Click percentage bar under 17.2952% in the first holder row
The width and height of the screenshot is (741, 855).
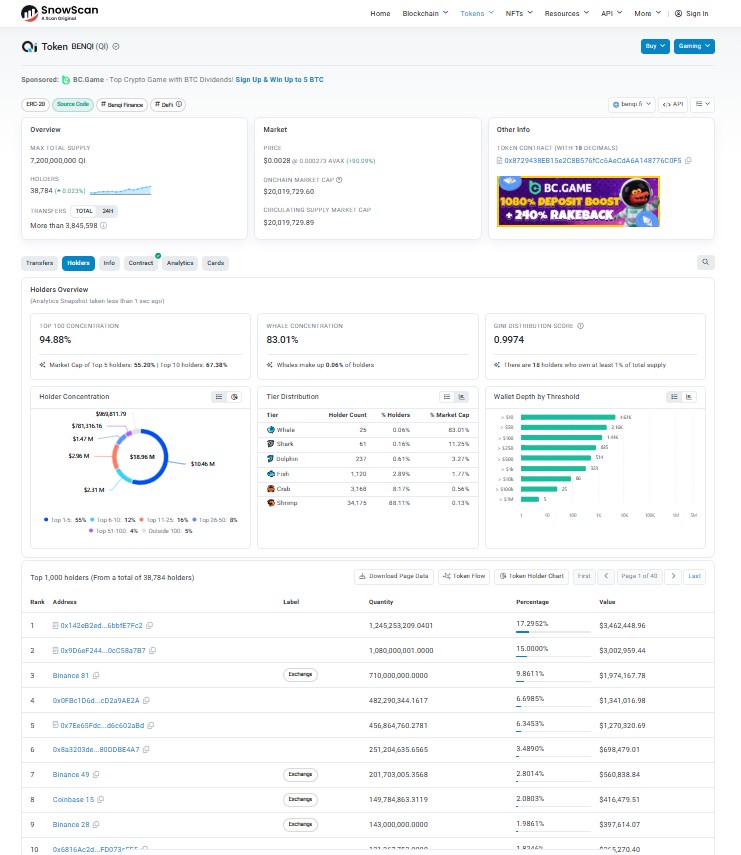pyautogui.click(x=553, y=632)
